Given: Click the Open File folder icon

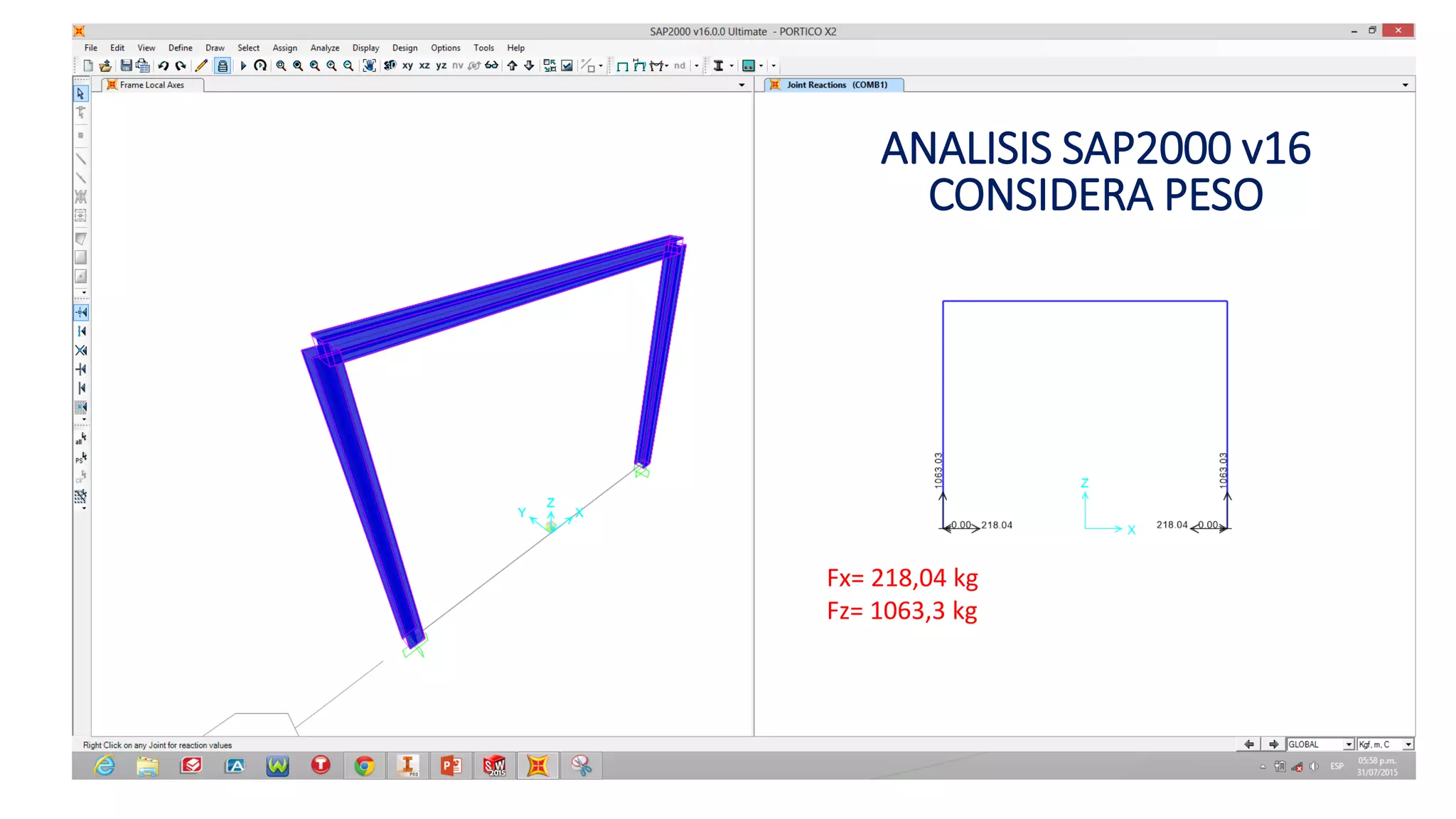Looking at the screenshot, I should [105, 65].
